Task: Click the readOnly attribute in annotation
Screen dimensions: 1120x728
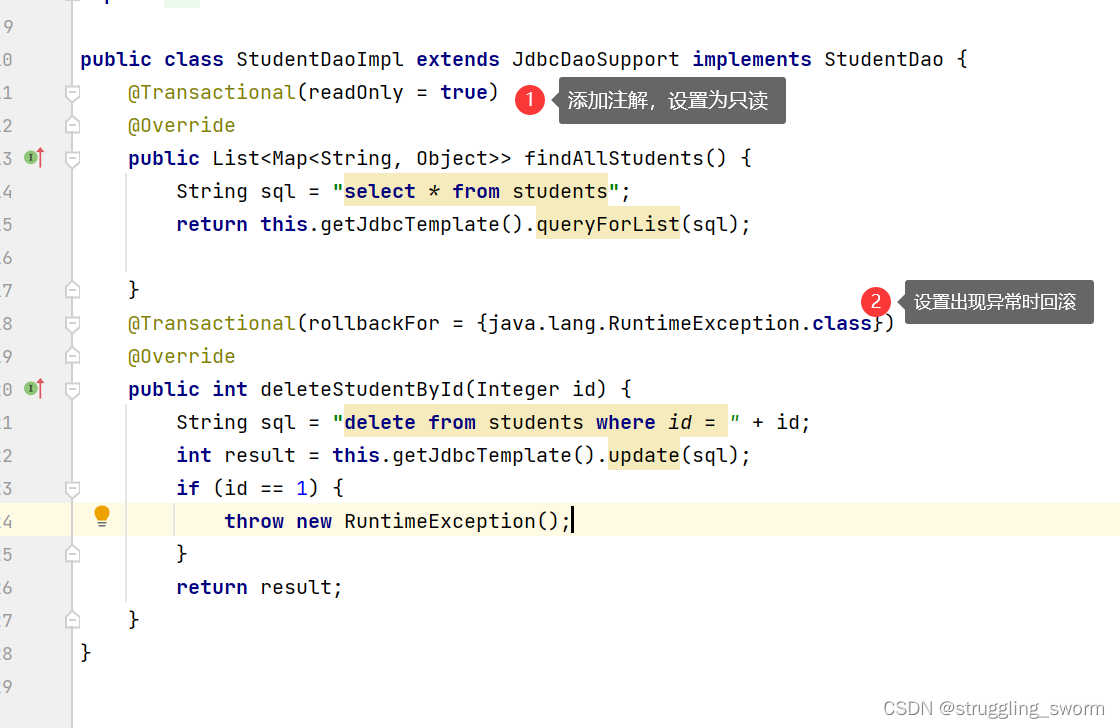Action: 355,93
